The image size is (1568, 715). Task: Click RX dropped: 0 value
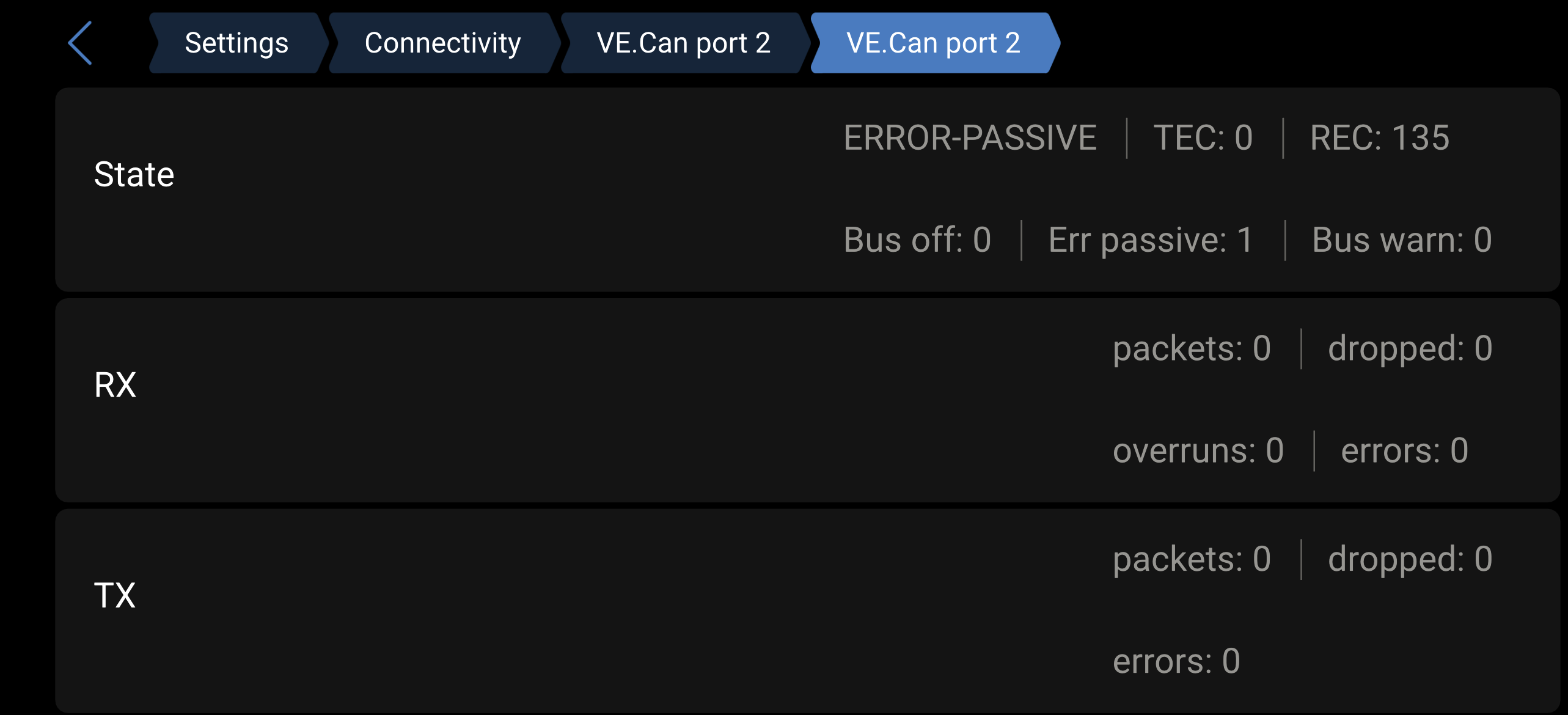(x=1410, y=348)
